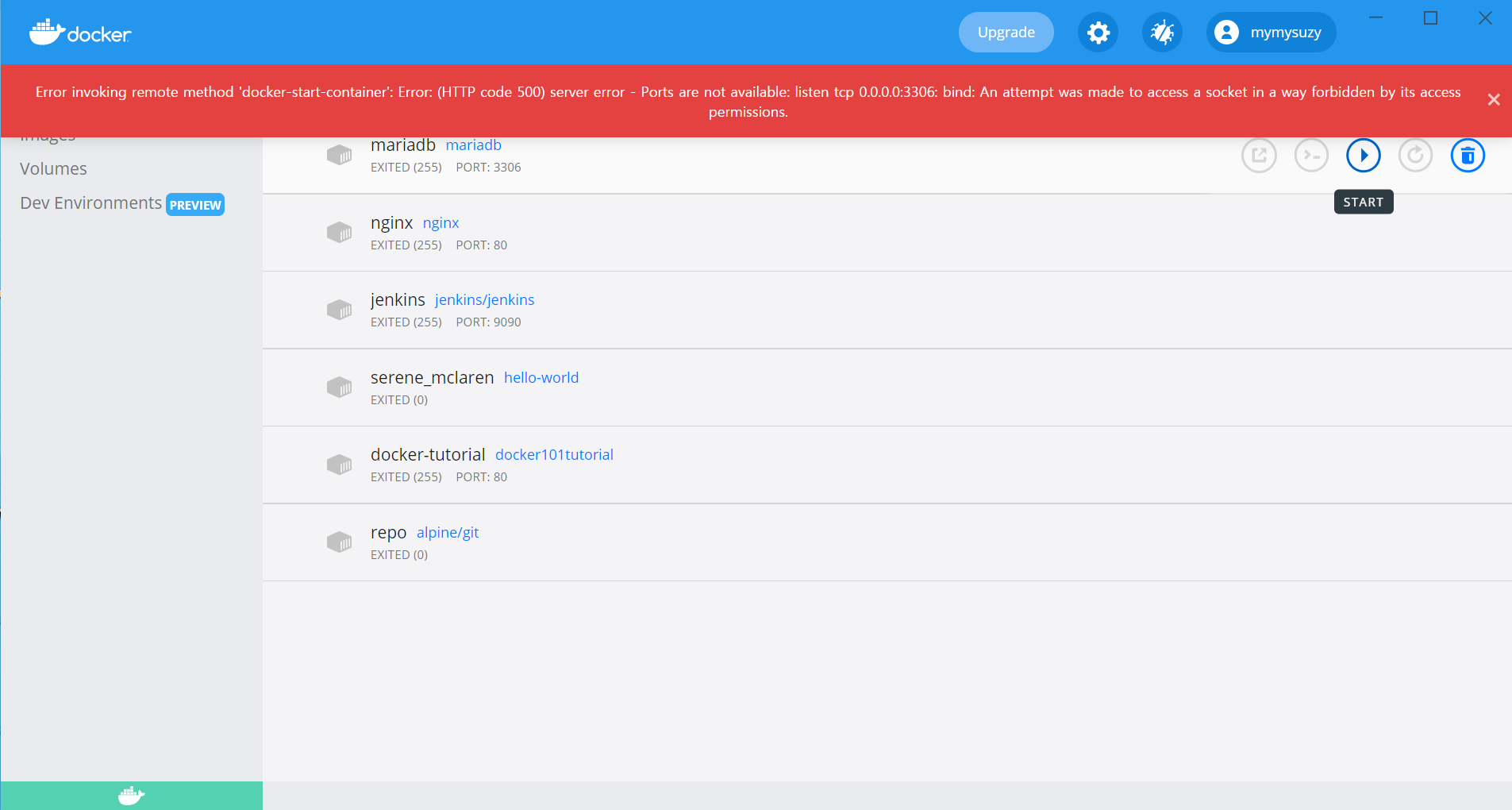Restart the mariadb container
This screenshot has width=1512, height=810.
1415,155
